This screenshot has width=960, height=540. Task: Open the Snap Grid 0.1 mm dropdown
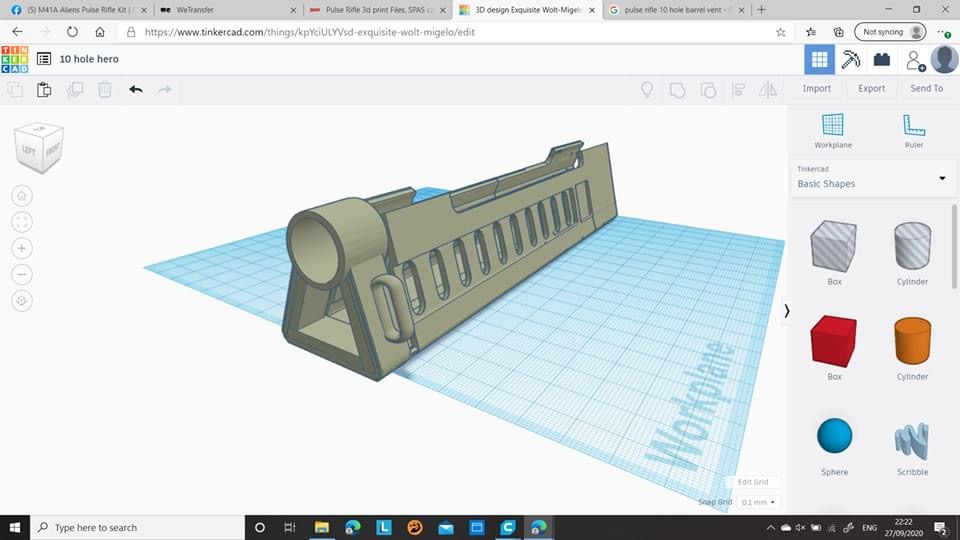(758, 502)
